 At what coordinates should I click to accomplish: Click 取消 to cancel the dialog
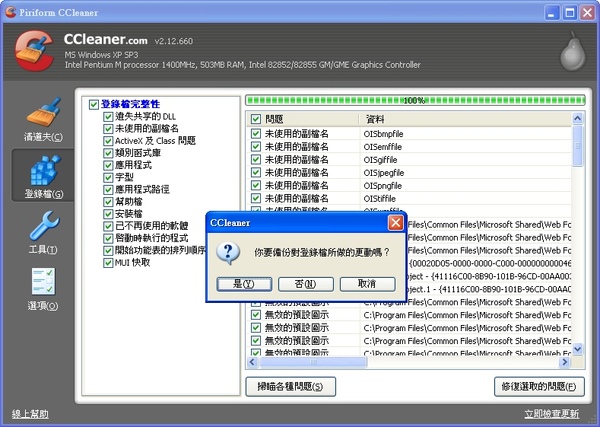(367, 284)
